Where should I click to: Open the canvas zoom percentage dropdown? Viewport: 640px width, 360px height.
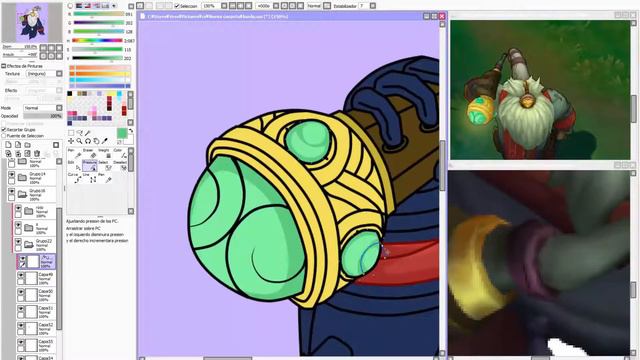click(224, 6)
